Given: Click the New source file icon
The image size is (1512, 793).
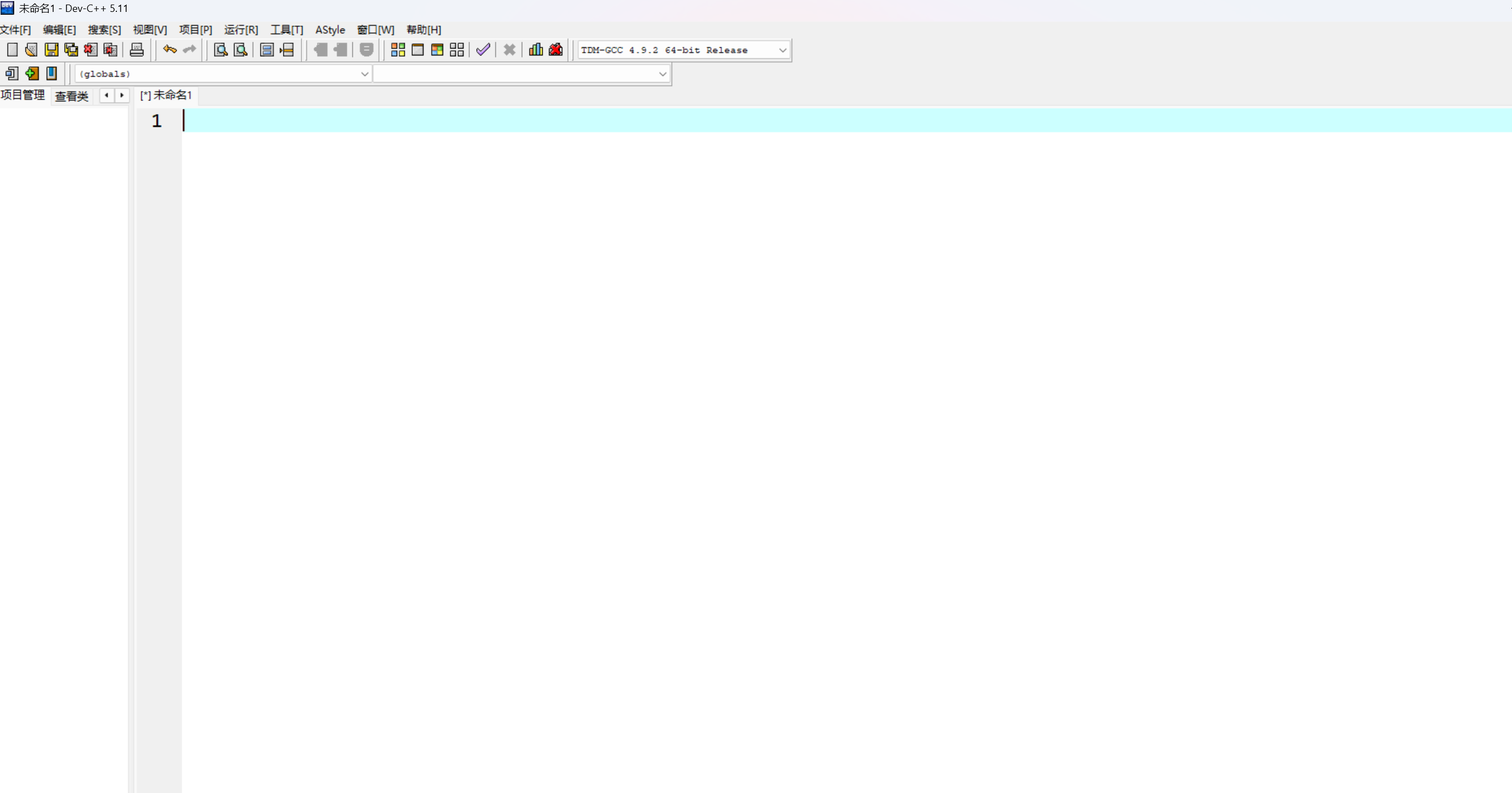Looking at the screenshot, I should (12, 50).
